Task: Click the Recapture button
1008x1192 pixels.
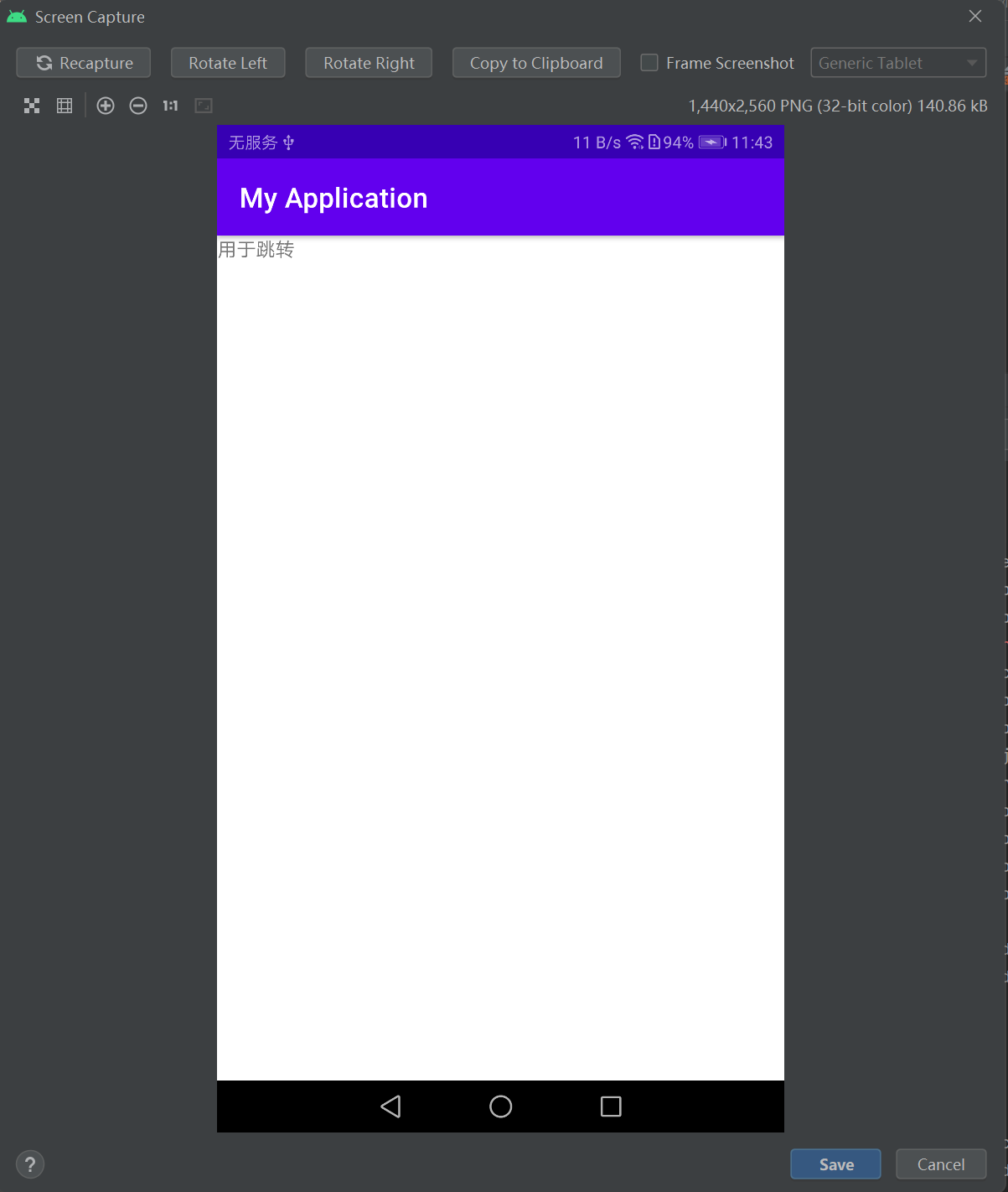Action: pos(84,63)
